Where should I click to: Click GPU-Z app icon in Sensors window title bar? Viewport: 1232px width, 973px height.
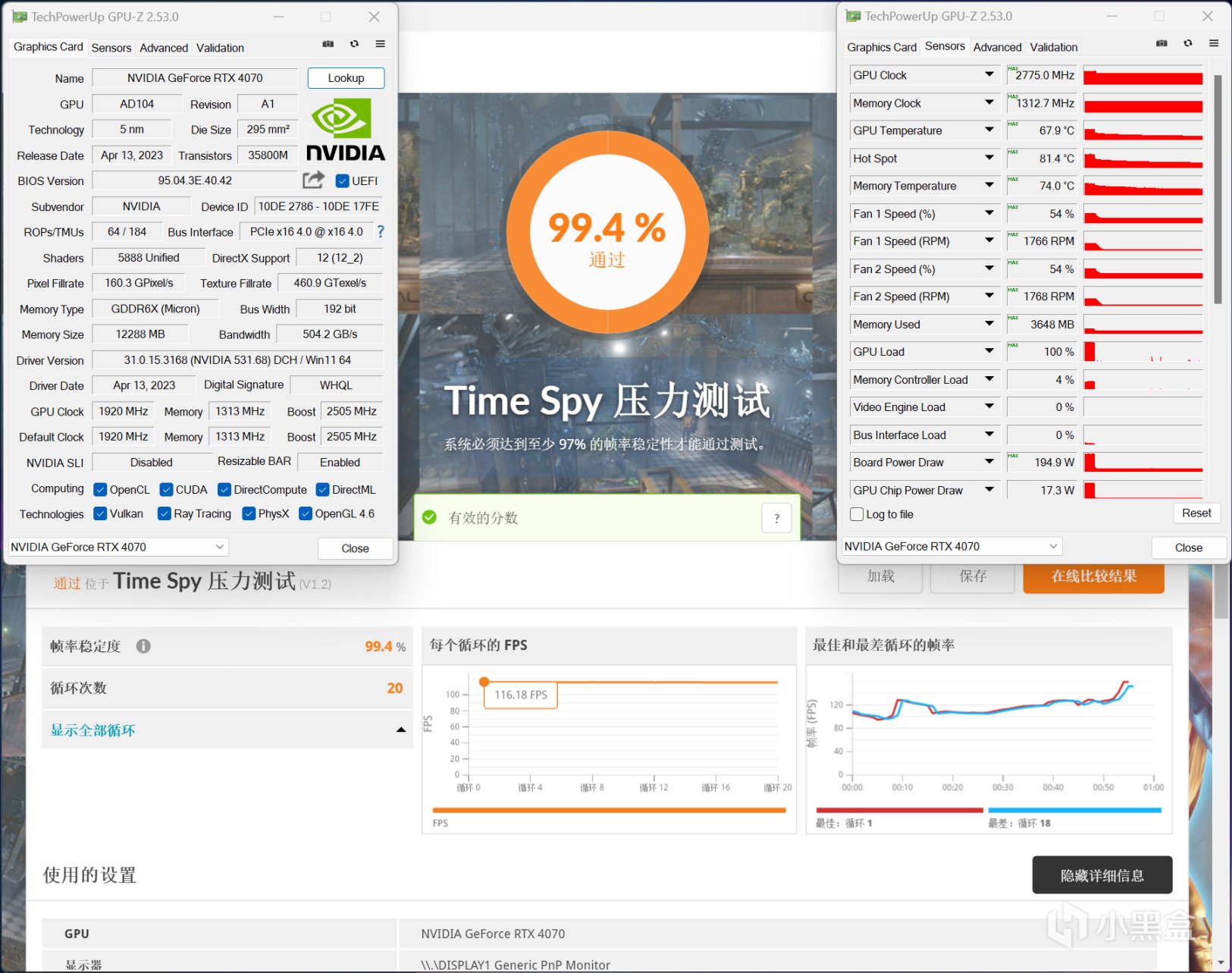point(853,16)
